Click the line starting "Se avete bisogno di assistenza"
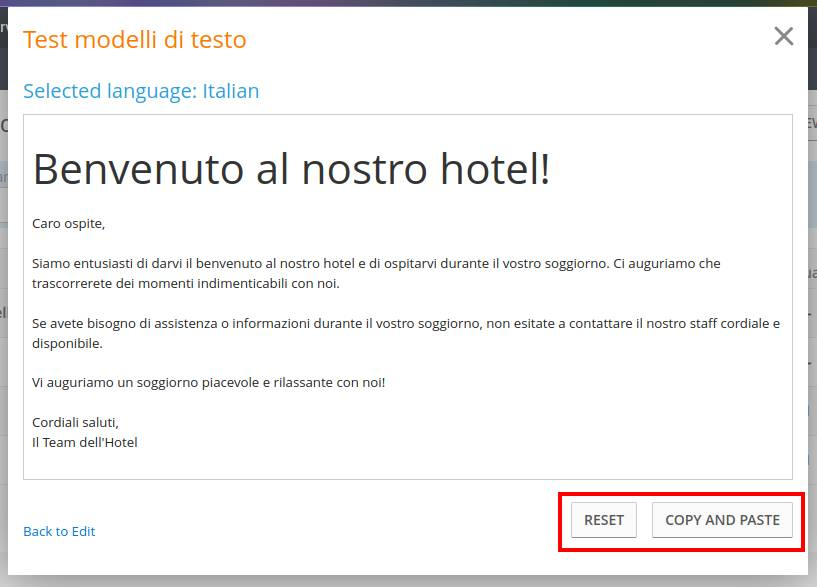This screenshot has width=817, height=587. pos(405,323)
